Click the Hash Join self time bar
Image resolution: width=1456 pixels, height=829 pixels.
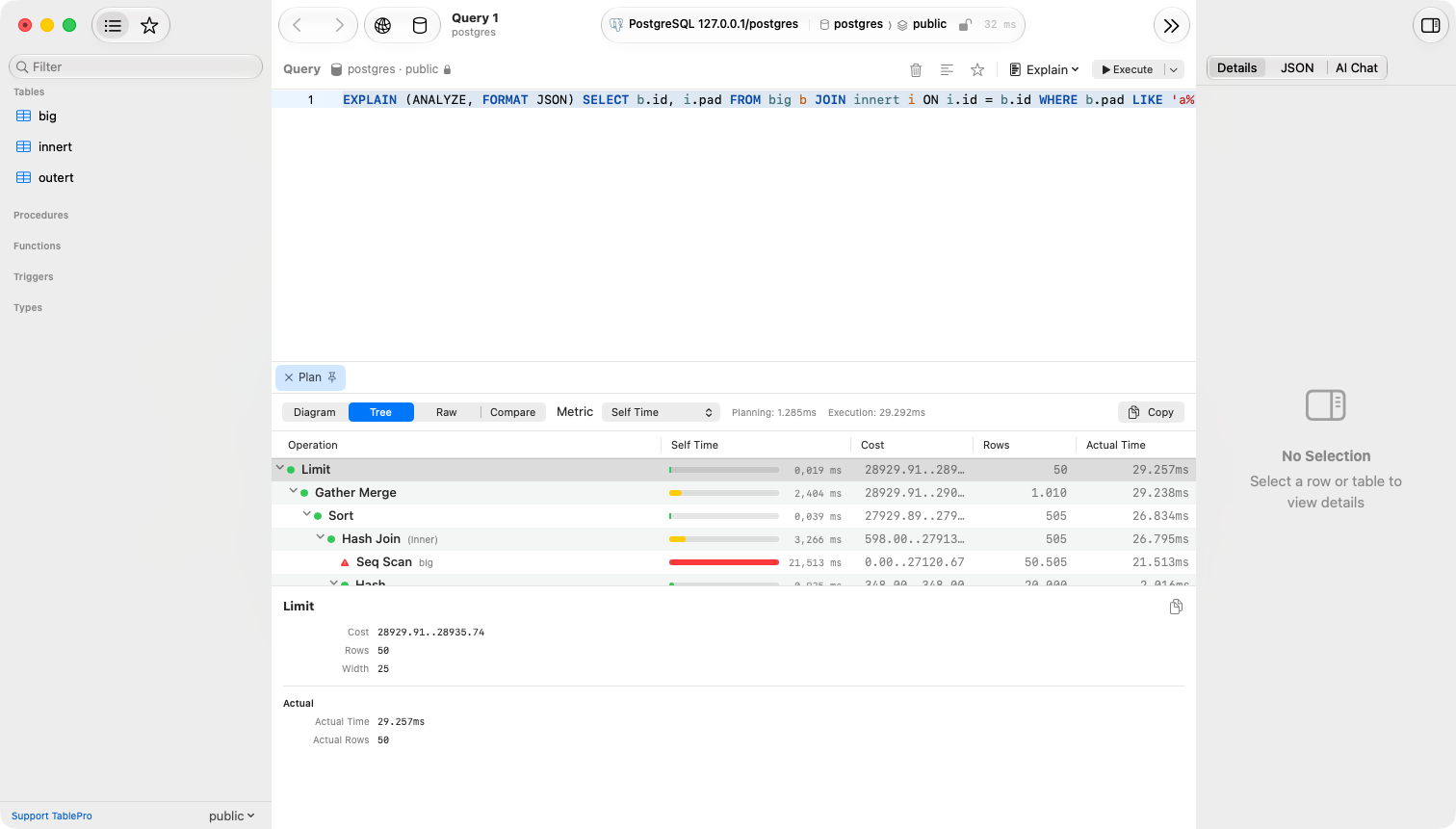tap(724, 539)
